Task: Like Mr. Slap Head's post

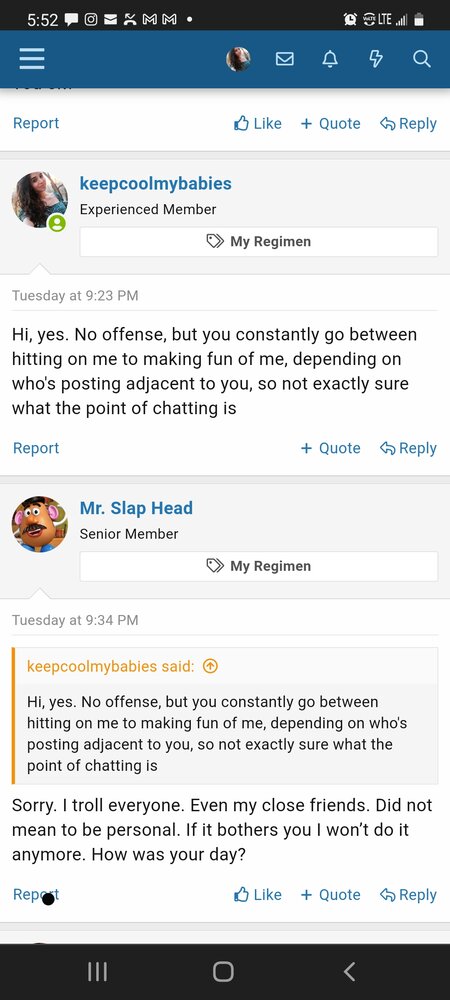Action: pyautogui.click(x=258, y=895)
